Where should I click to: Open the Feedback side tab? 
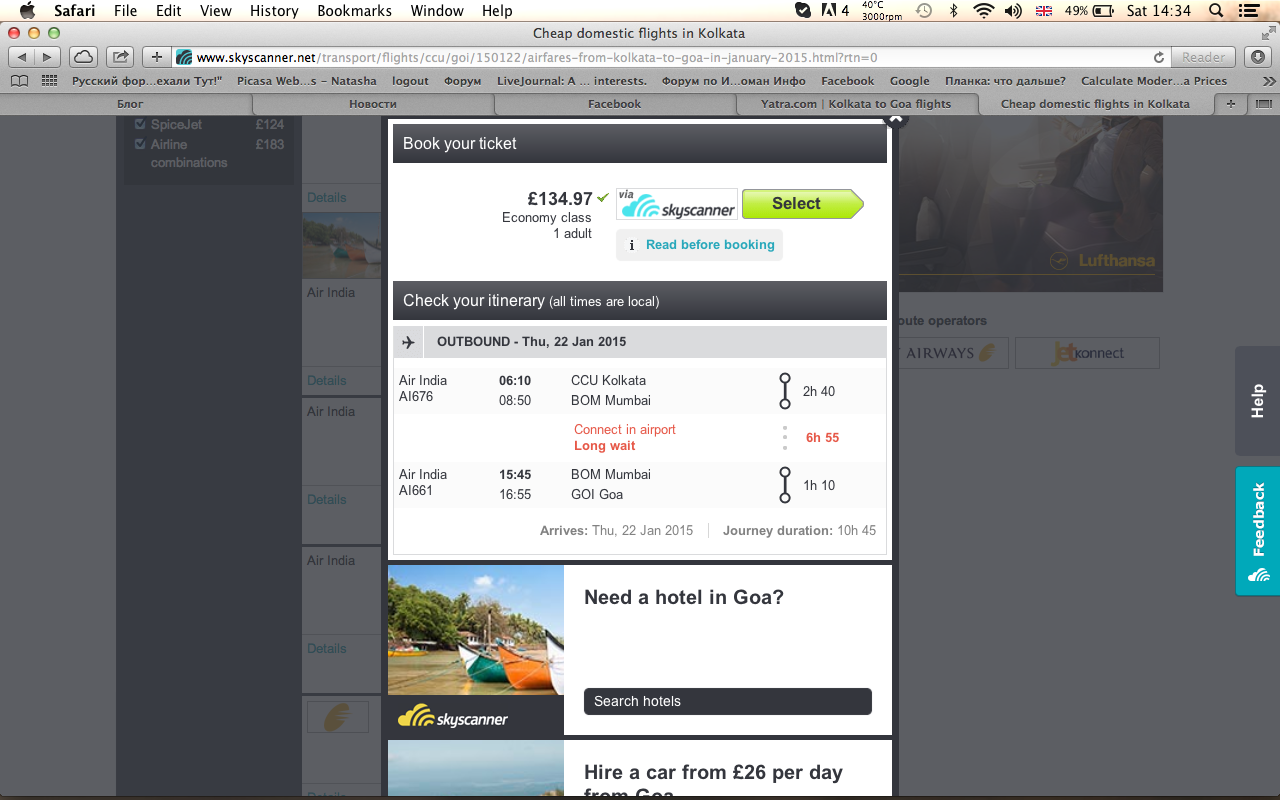click(1258, 531)
